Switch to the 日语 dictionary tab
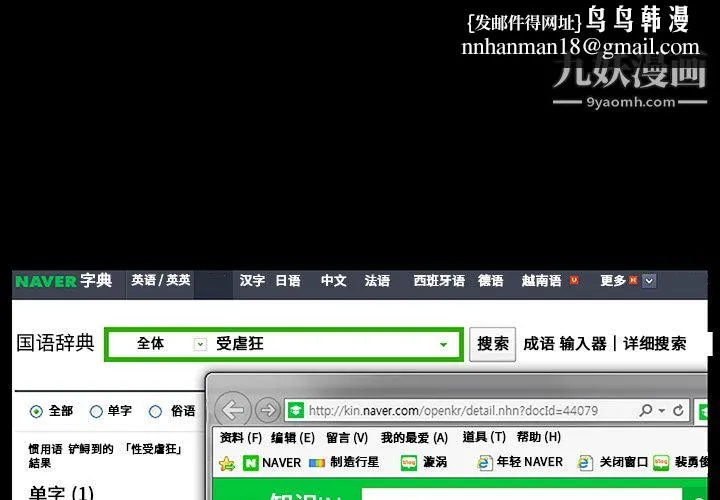The width and height of the screenshot is (720, 500). 288,281
